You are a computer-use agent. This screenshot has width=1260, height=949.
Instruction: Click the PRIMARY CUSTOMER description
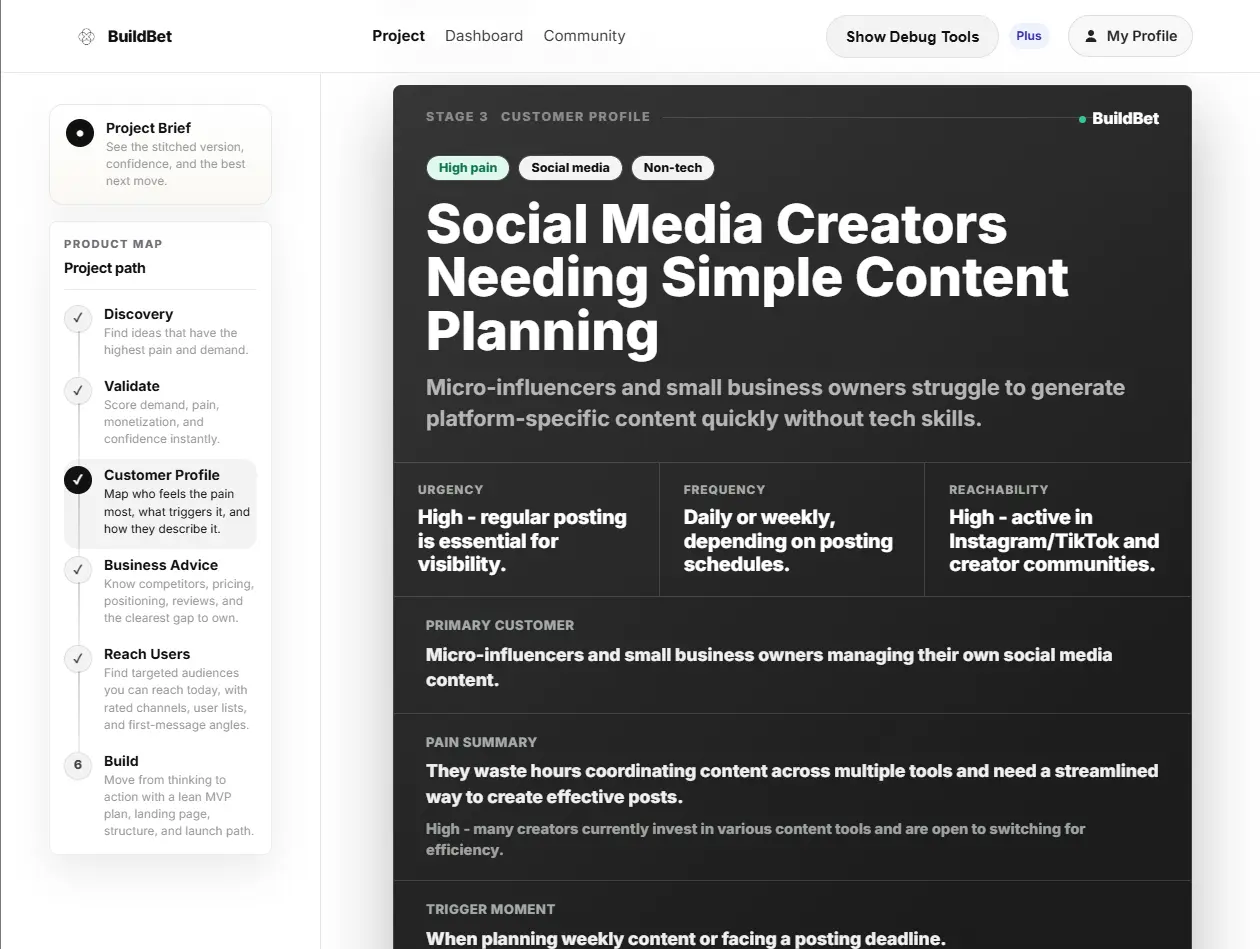pyautogui.click(x=769, y=667)
